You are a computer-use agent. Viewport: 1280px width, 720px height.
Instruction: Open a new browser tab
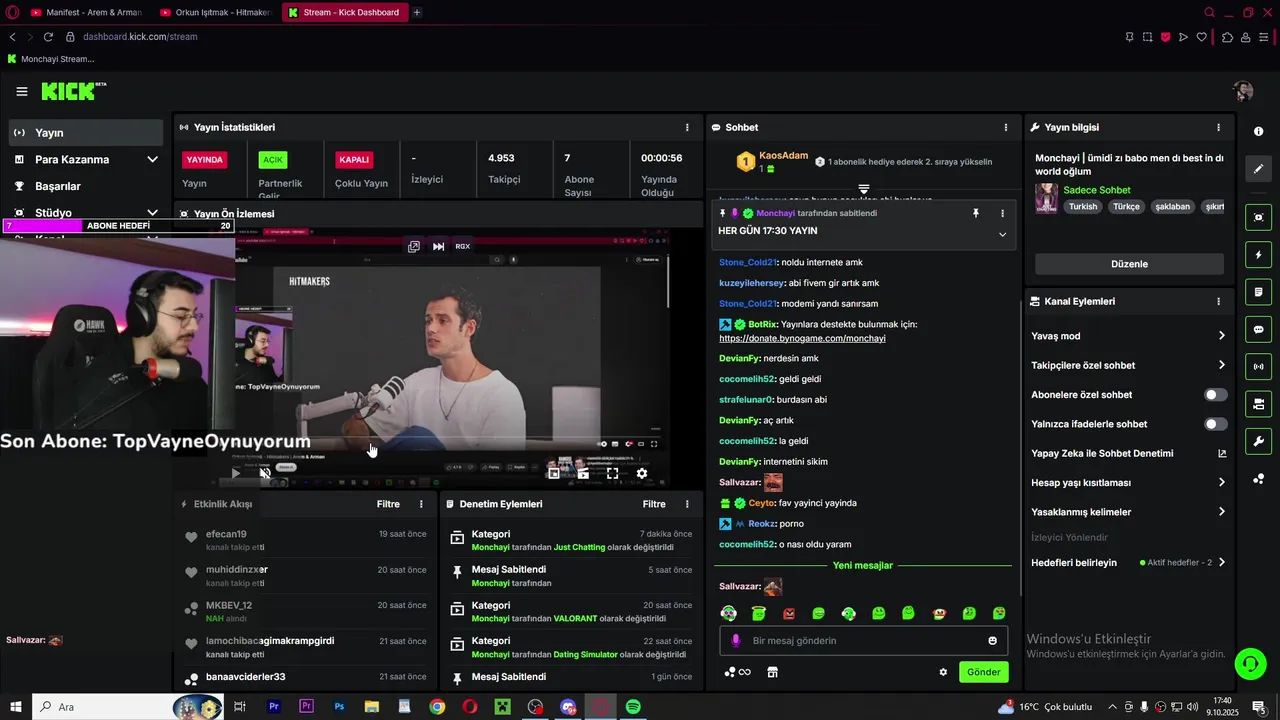click(x=417, y=12)
